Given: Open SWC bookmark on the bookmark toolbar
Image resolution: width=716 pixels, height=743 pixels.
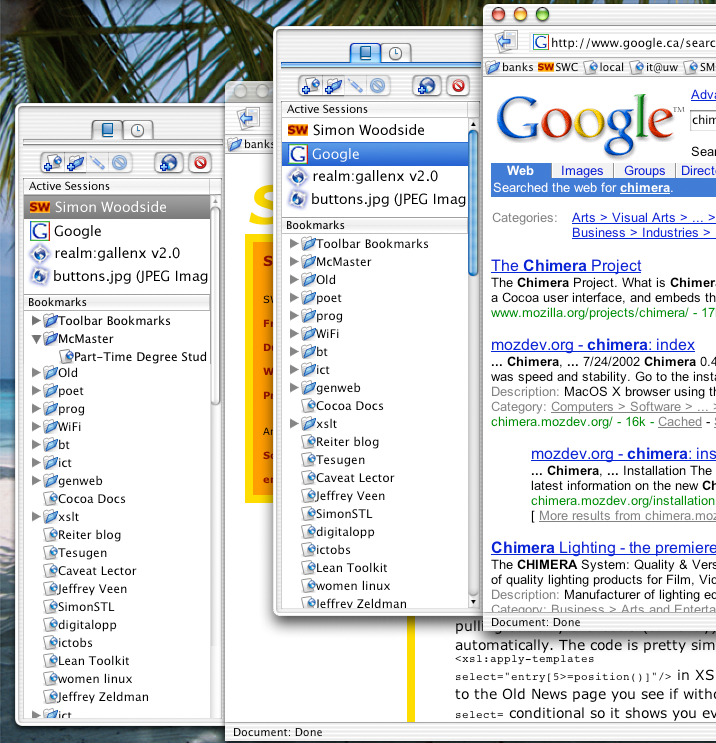Looking at the screenshot, I should coord(558,67).
